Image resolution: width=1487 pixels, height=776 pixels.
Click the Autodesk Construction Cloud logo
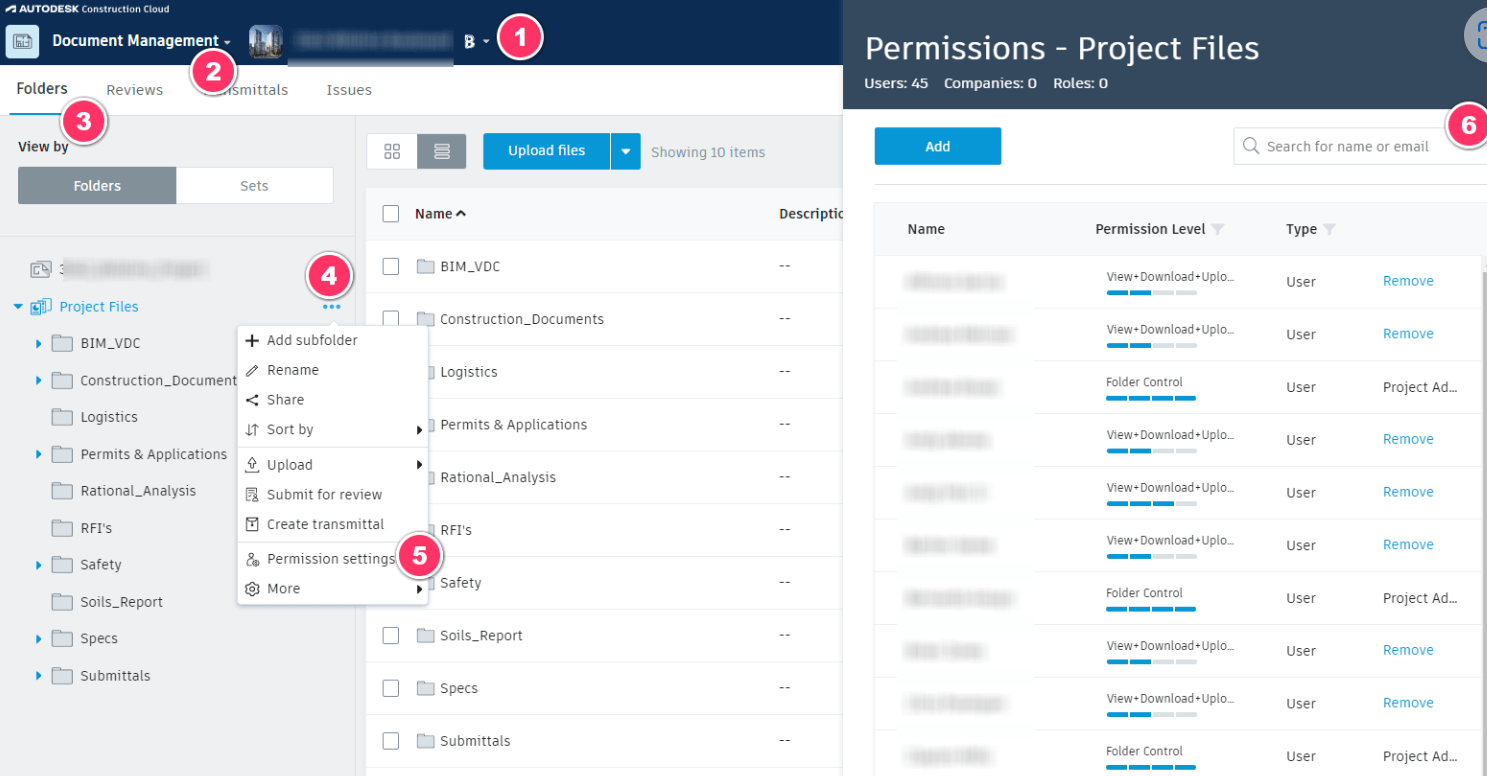[x=62, y=8]
